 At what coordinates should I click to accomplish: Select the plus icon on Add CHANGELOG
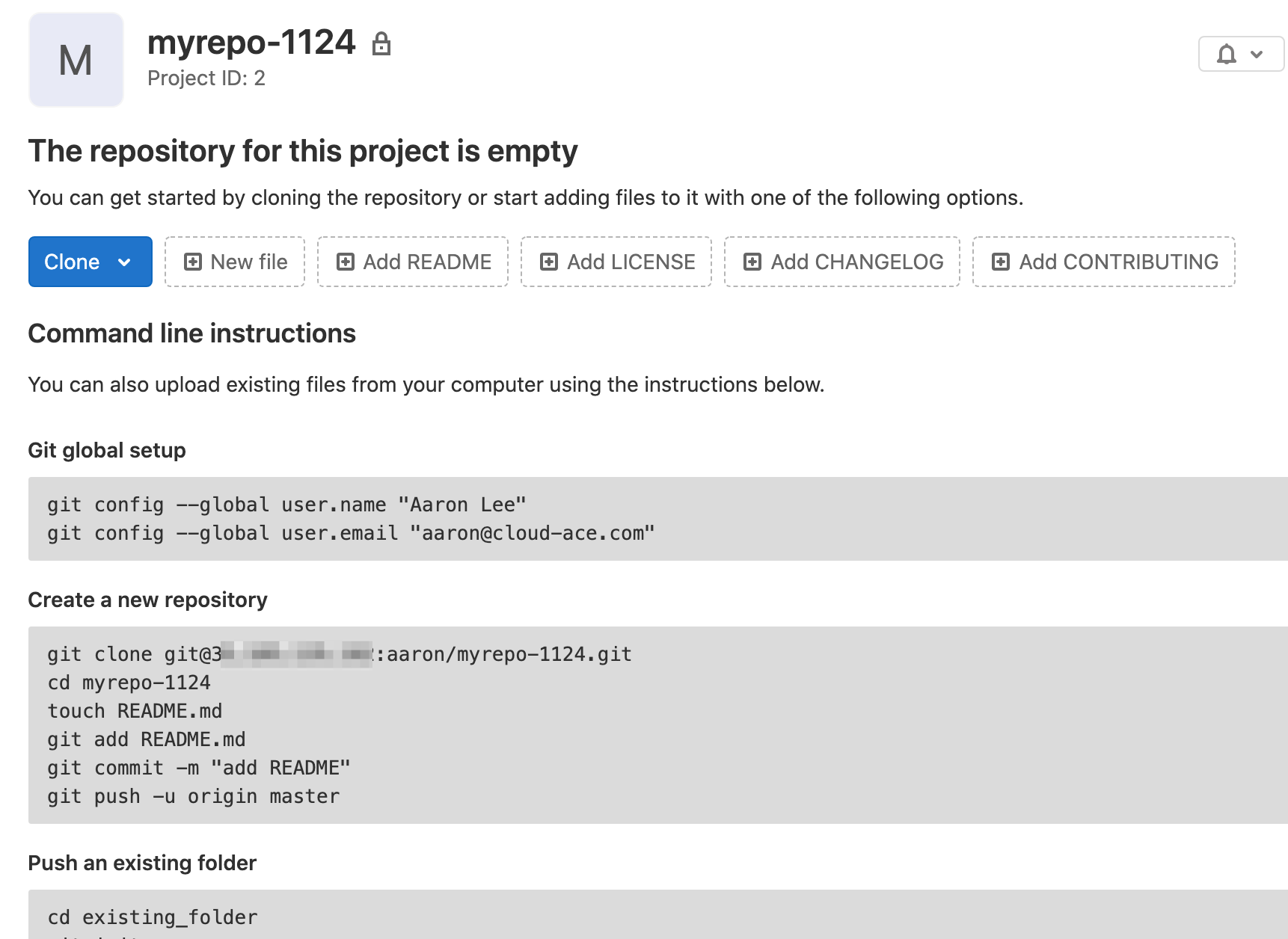tap(752, 262)
